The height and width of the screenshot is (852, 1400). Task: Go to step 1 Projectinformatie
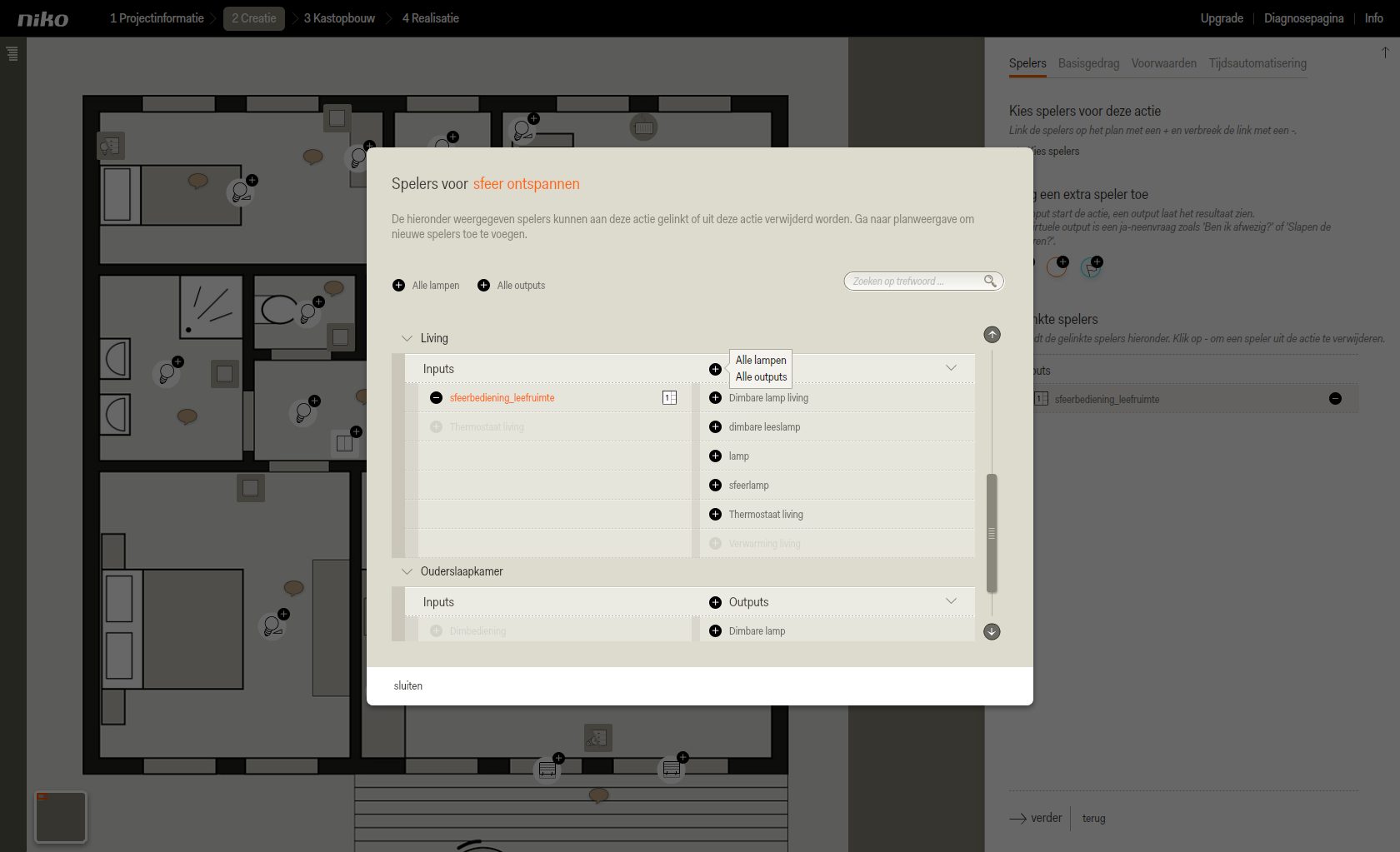[x=157, y=18]
